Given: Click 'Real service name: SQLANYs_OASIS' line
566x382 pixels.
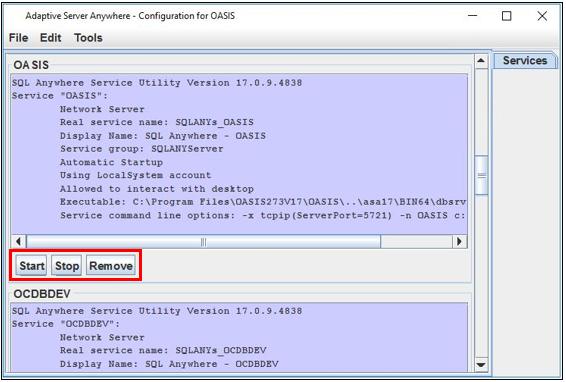Looking at the screenshot, I should pyautogui.click(x=157, y=122).
